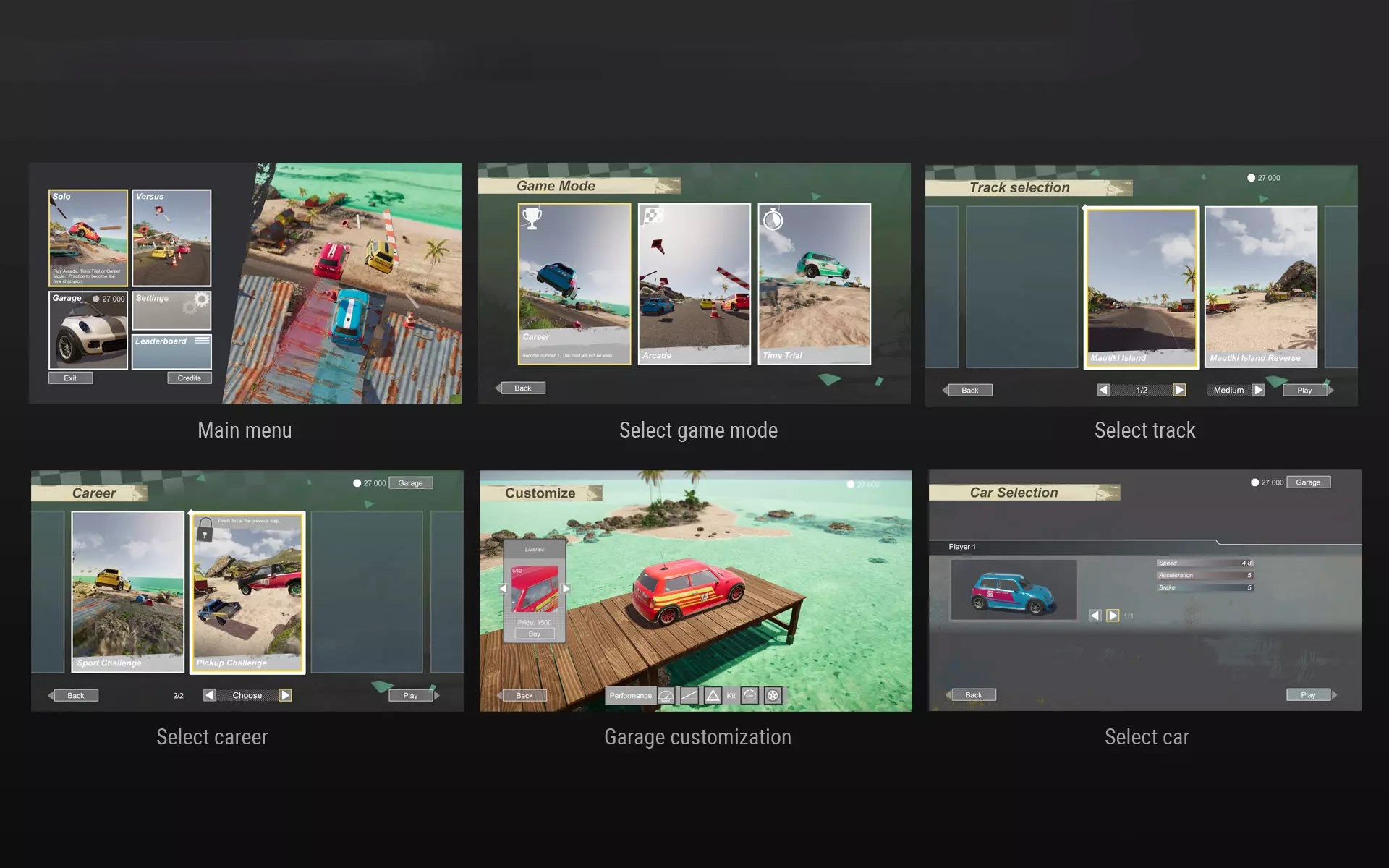The width and height of the screenshot is (1389, 868).
Task: Click the coin icon on Car Selection screen
Action: click(x=1254, y=482)
